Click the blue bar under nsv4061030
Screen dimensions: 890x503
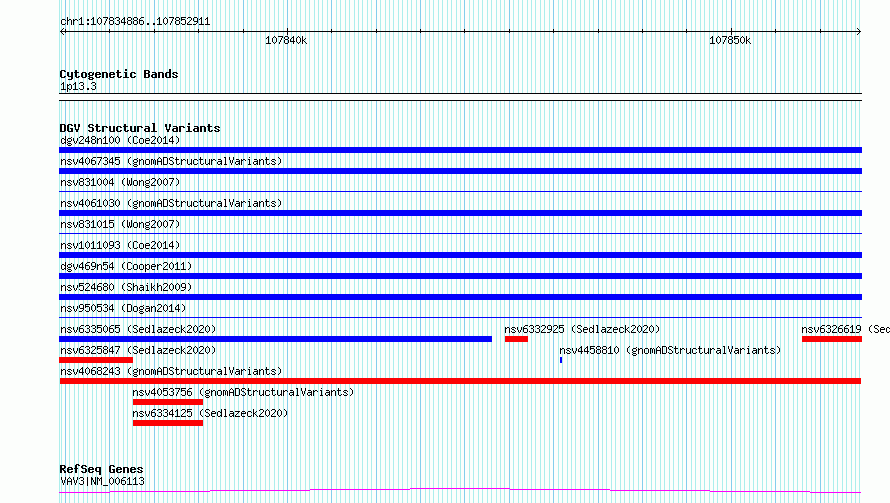pyautogui.click(x=460, y=213)
